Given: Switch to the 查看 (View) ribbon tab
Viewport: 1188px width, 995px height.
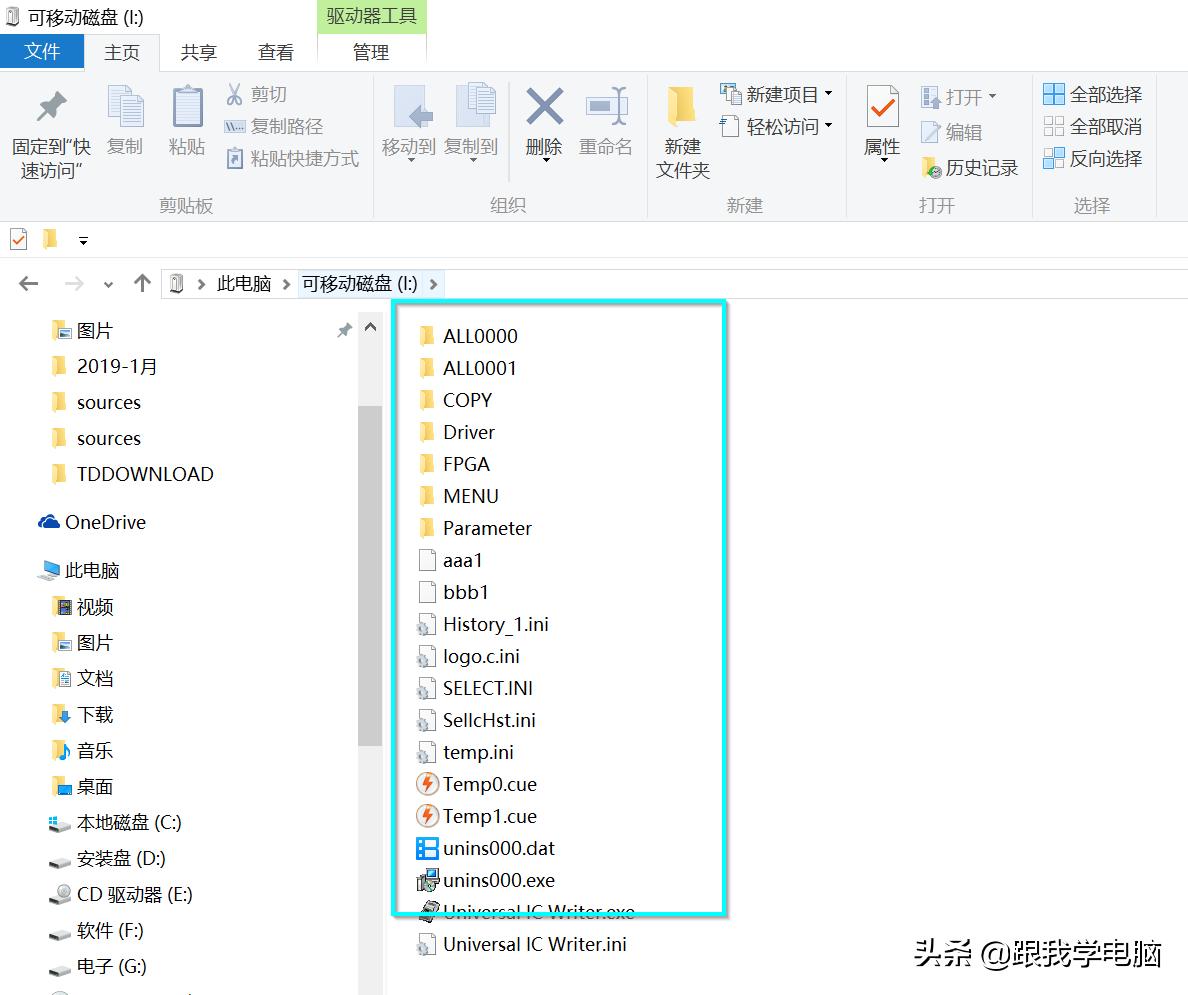Looking at the screenshot, I should (x=275, y=53).
